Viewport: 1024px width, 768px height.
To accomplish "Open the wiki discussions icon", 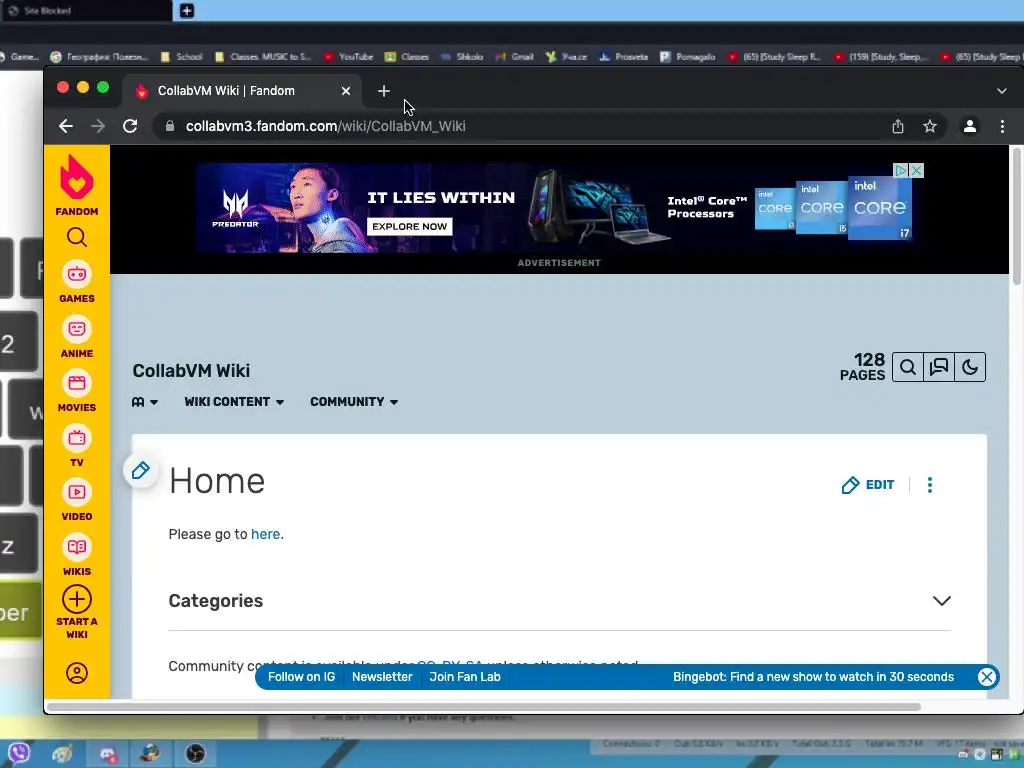I will [x=938, y=367].
